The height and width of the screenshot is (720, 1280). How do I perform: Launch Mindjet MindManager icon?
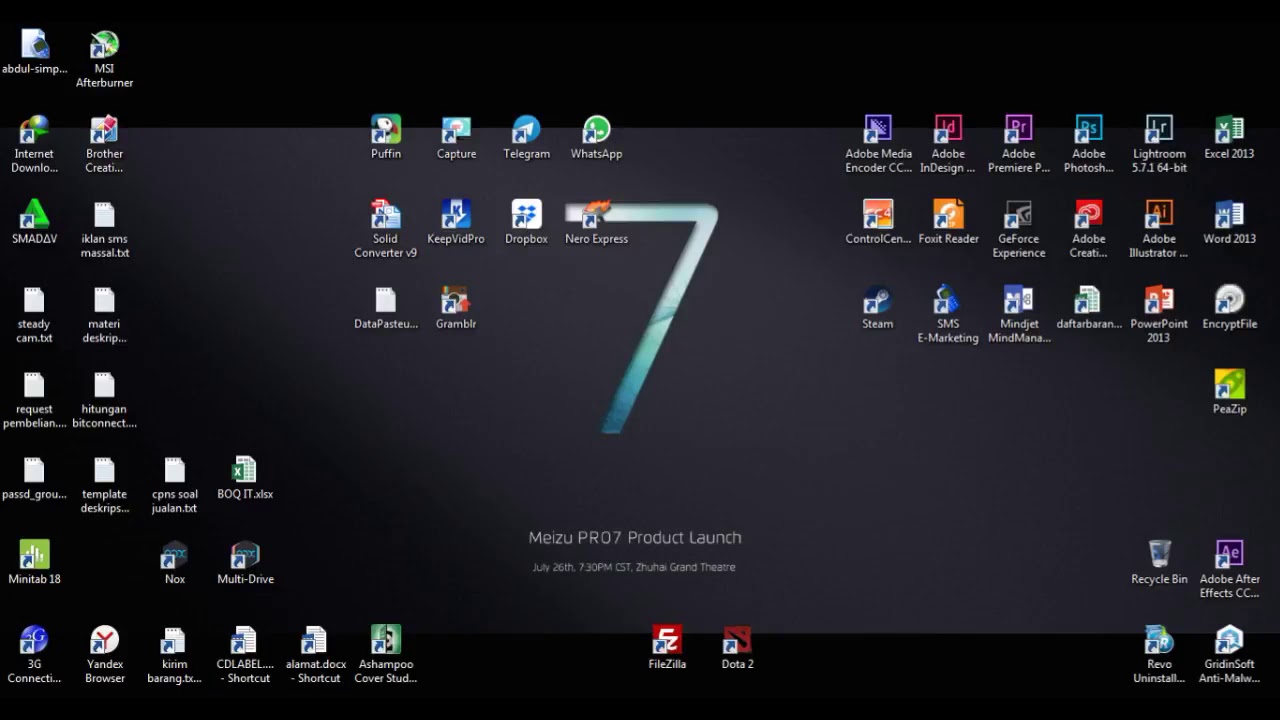coord(1018,300)
